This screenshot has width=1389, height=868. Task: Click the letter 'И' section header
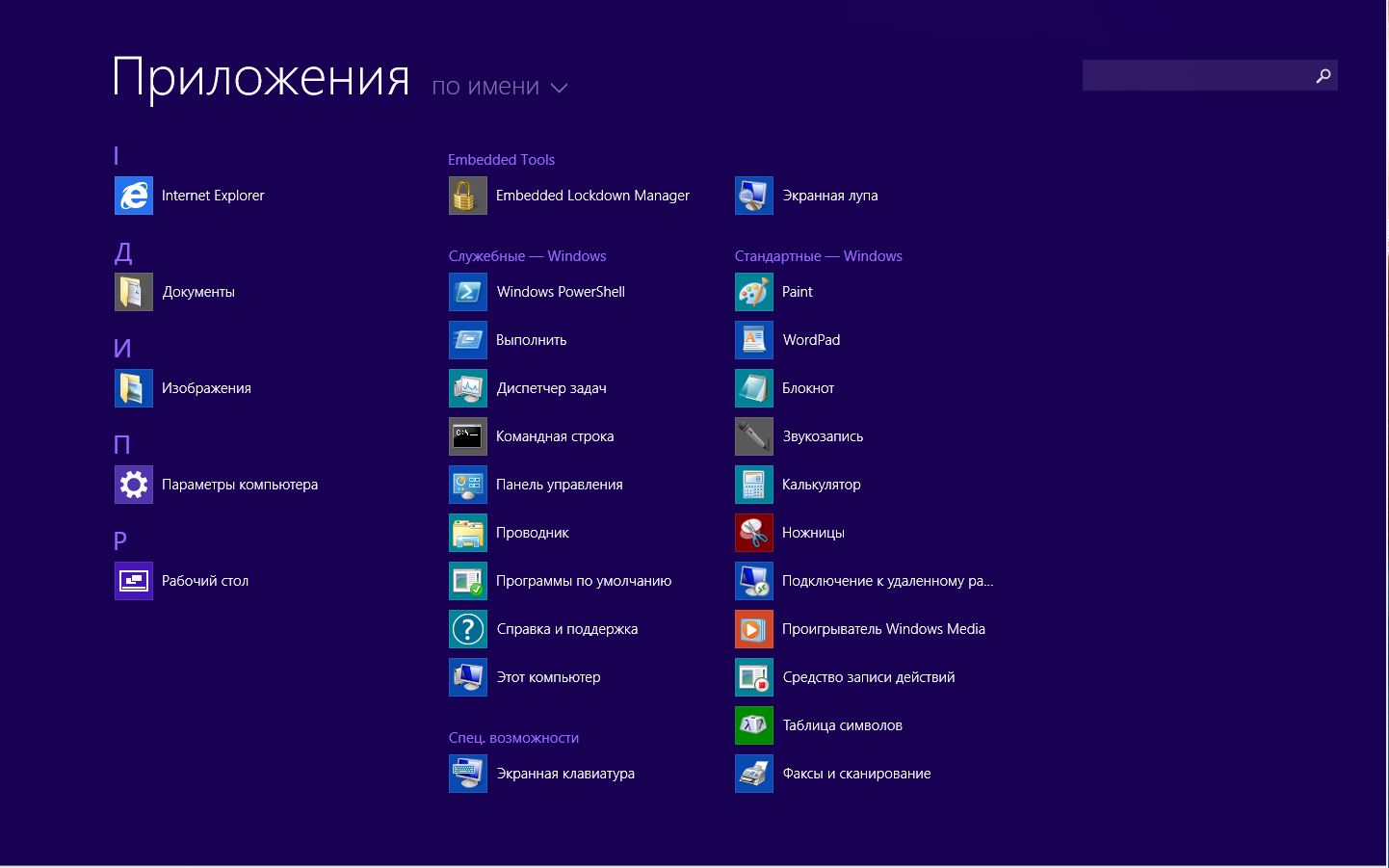[122, 349]
